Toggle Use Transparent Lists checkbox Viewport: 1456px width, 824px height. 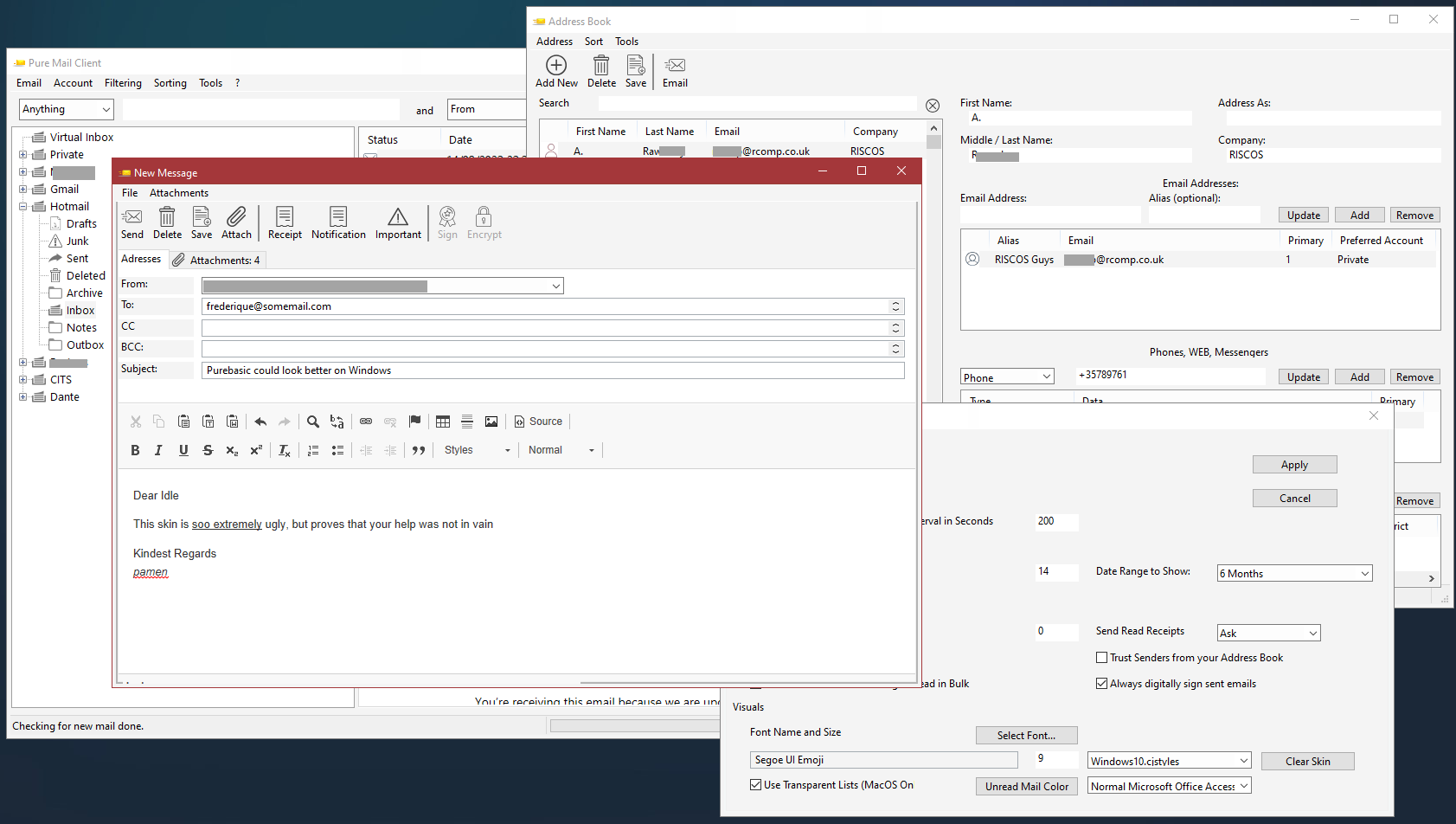755,785
